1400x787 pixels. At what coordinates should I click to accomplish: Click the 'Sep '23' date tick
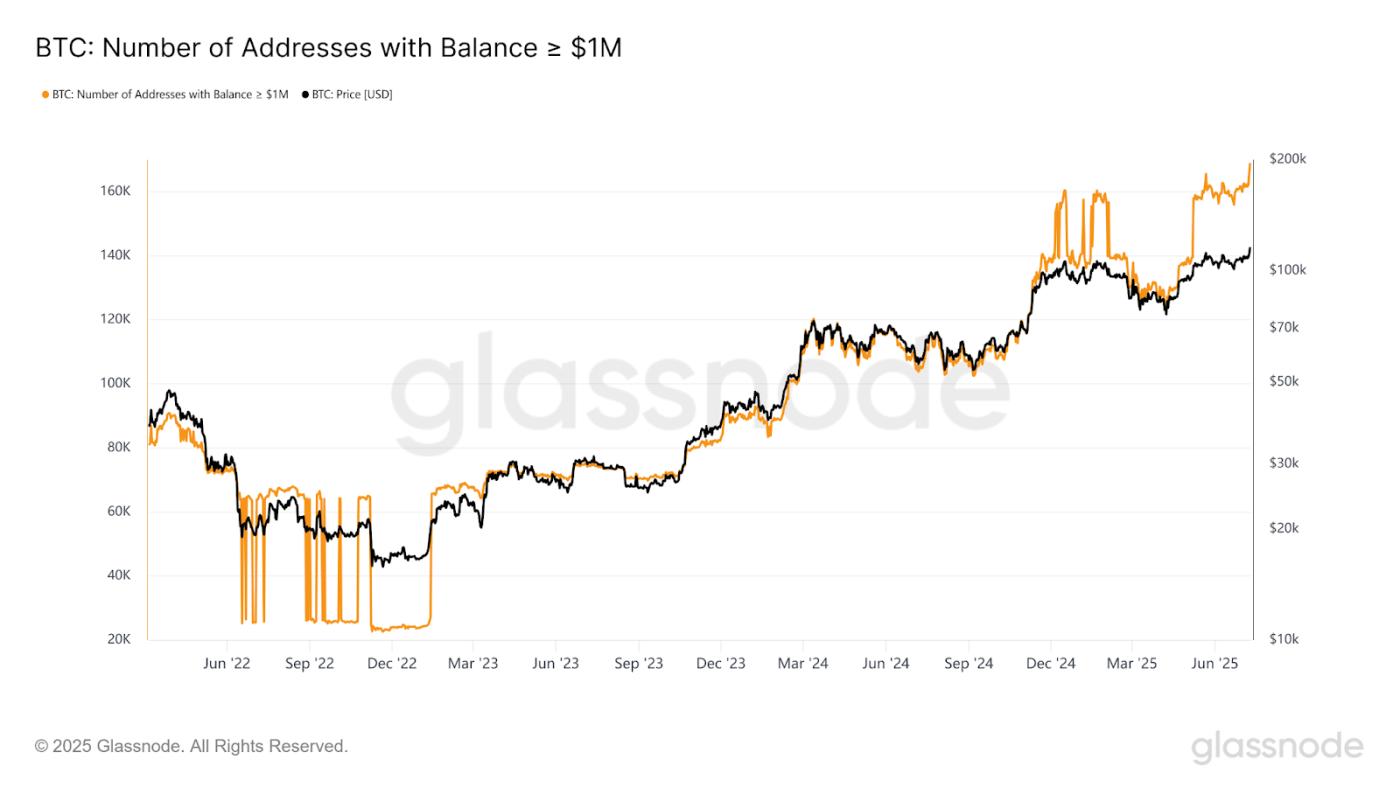click(x=639, y=663)
